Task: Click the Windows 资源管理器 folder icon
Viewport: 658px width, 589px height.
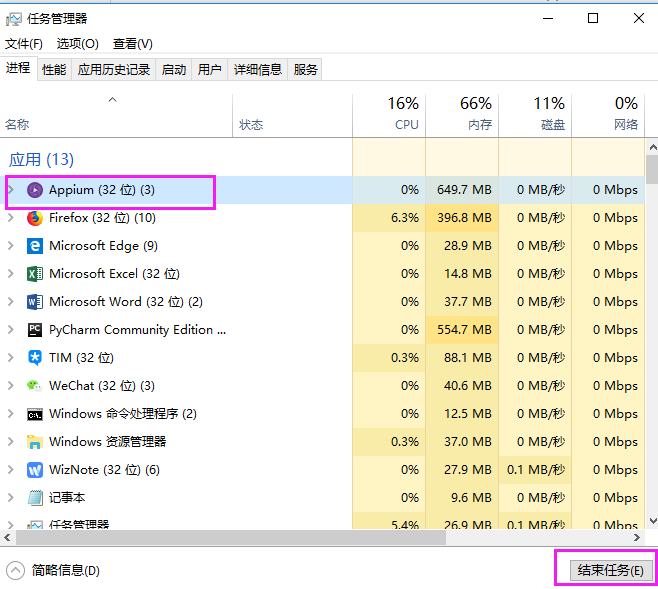Action: pyautogui.click(x=35, y=442)
